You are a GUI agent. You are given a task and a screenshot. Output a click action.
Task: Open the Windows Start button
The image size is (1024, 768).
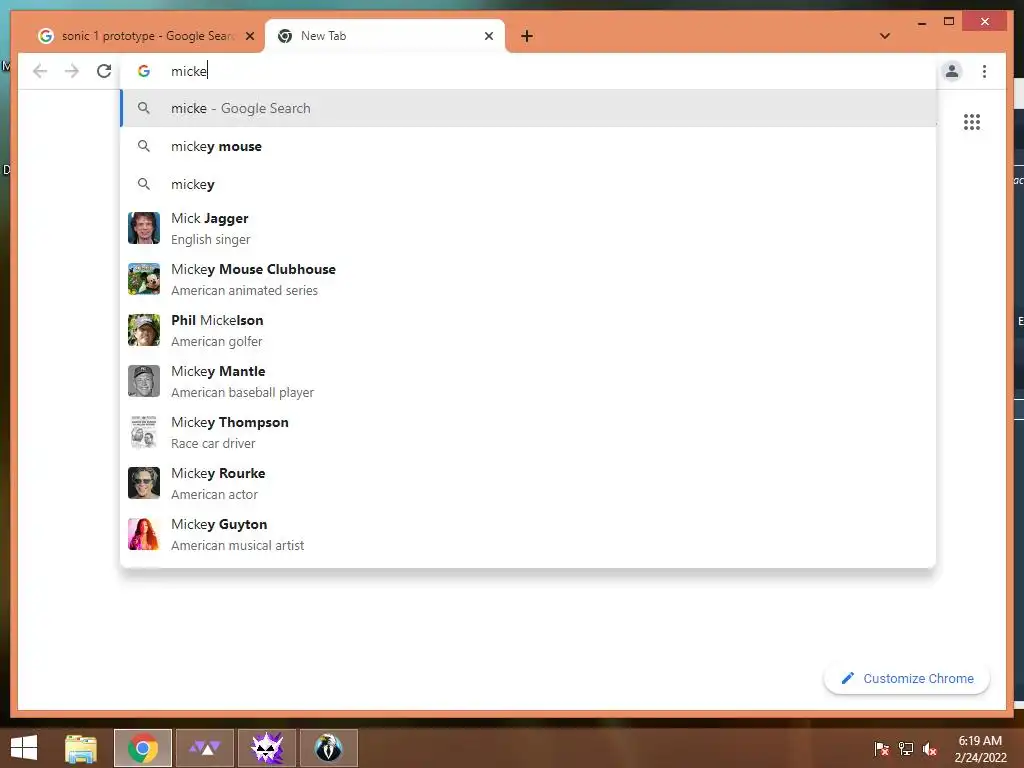(x=24, y=748)
